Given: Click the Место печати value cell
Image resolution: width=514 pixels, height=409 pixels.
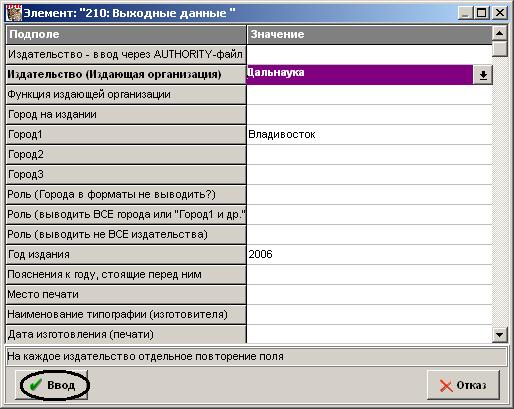Looking at the screenshot, I should (369, 295).
